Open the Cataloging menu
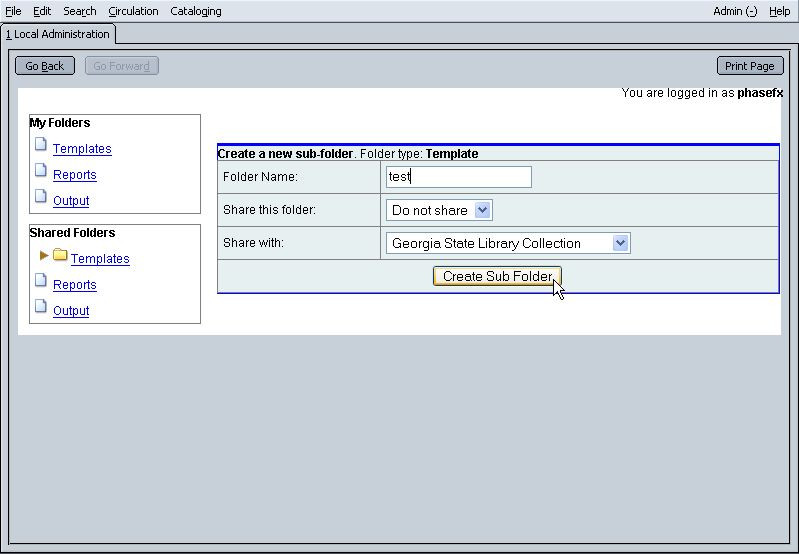Screen dimensions: 799x554 [196, 11]
